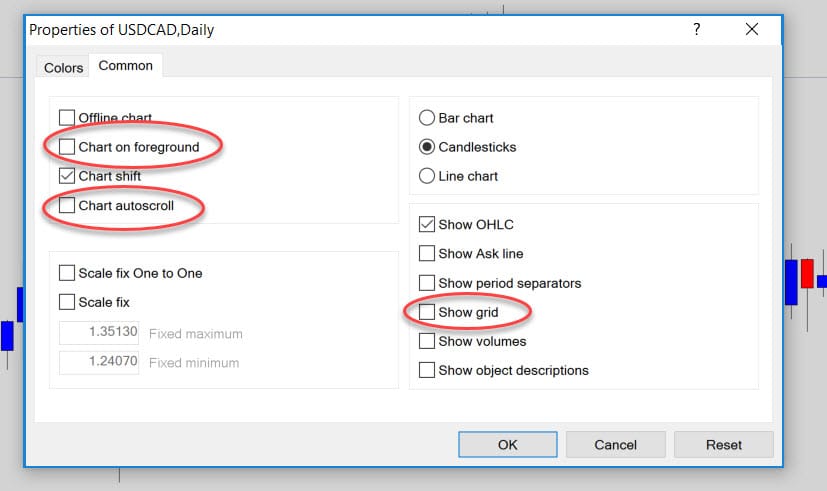Enable the Offline chart checkbox
Screen dimensions: 827x491
[x=67, y=118]
